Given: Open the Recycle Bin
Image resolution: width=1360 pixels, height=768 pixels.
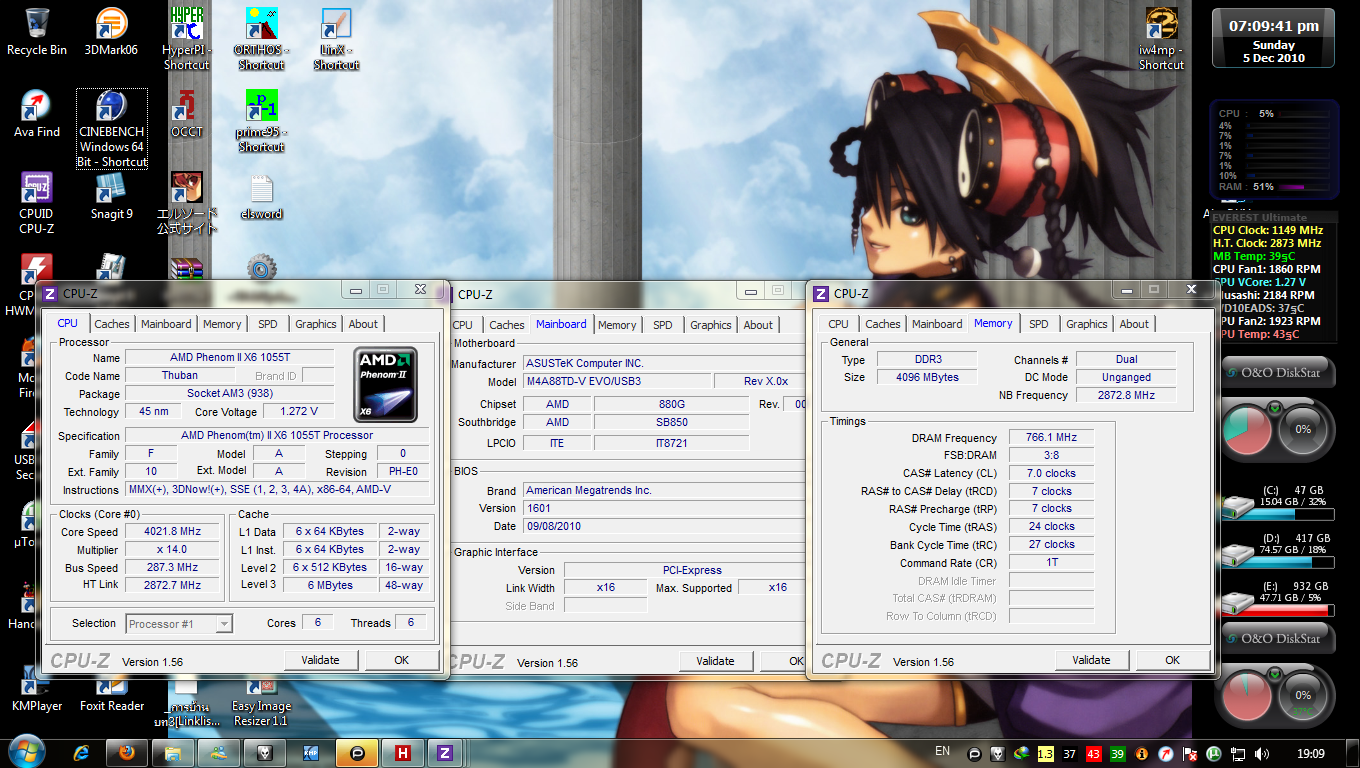Looking at the screenshot, I should 36,24.
